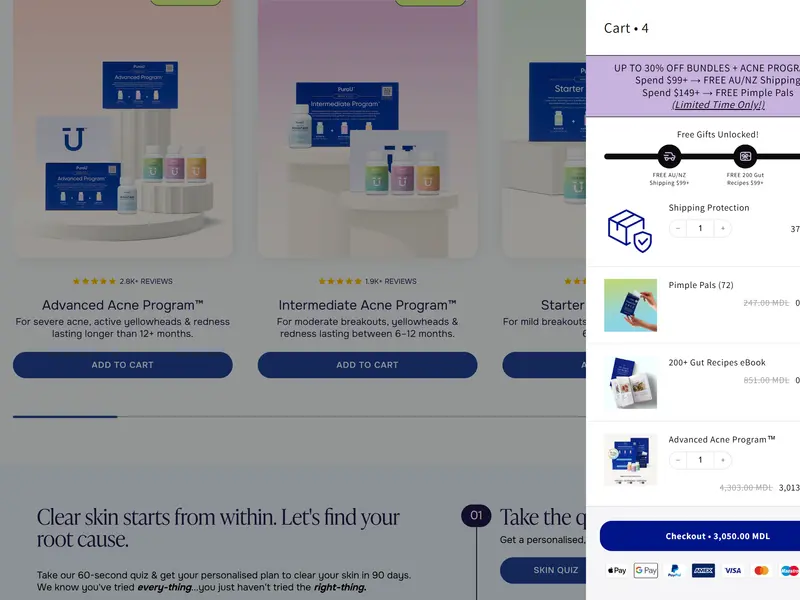Click the free shipping truck milestone icon
Screen dimensions: 800x600
669,157
